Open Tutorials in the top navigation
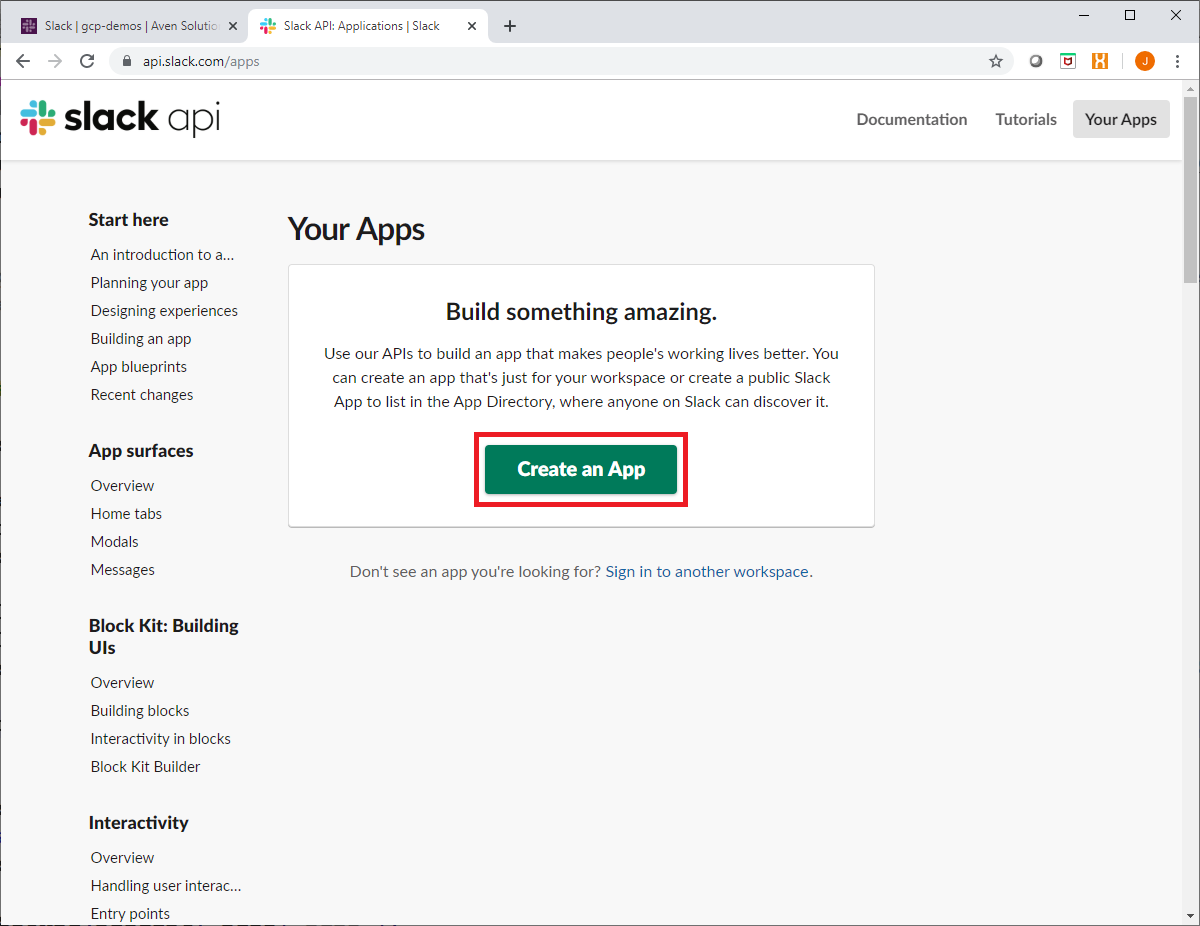This screenshot has height=926, width=1200. pos(1026,119)
